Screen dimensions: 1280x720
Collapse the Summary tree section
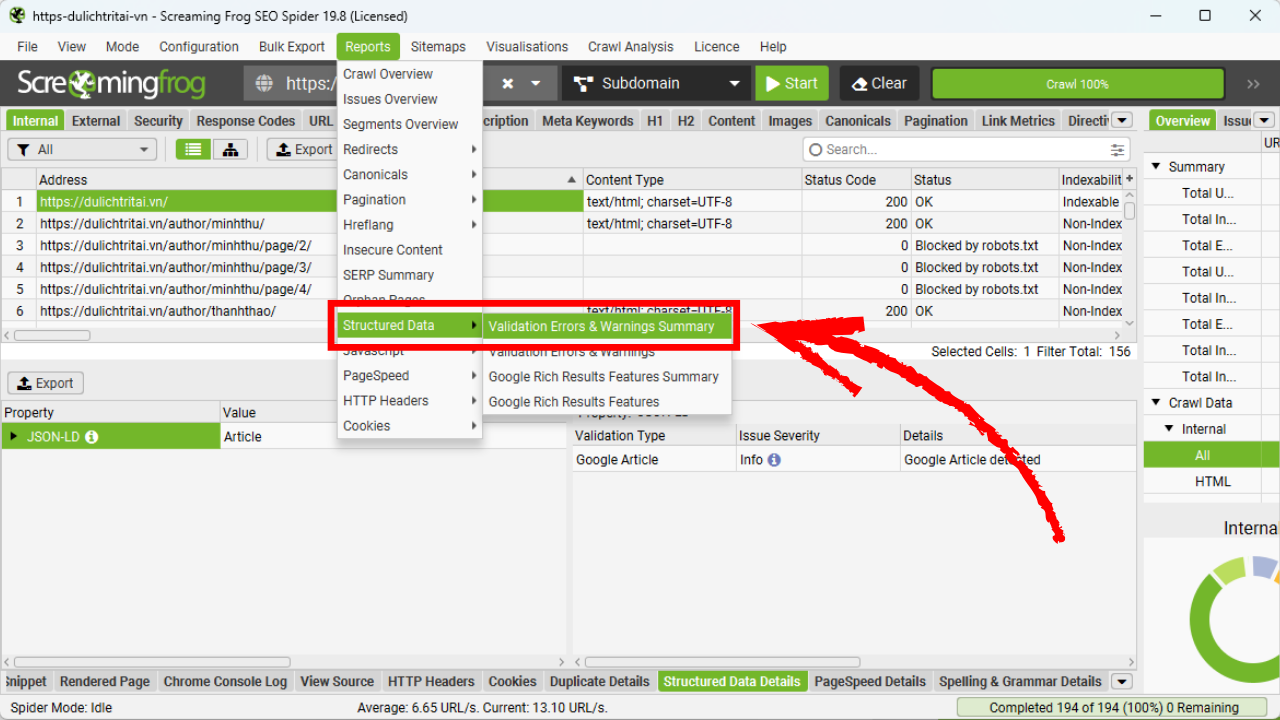click(1157, 167)
